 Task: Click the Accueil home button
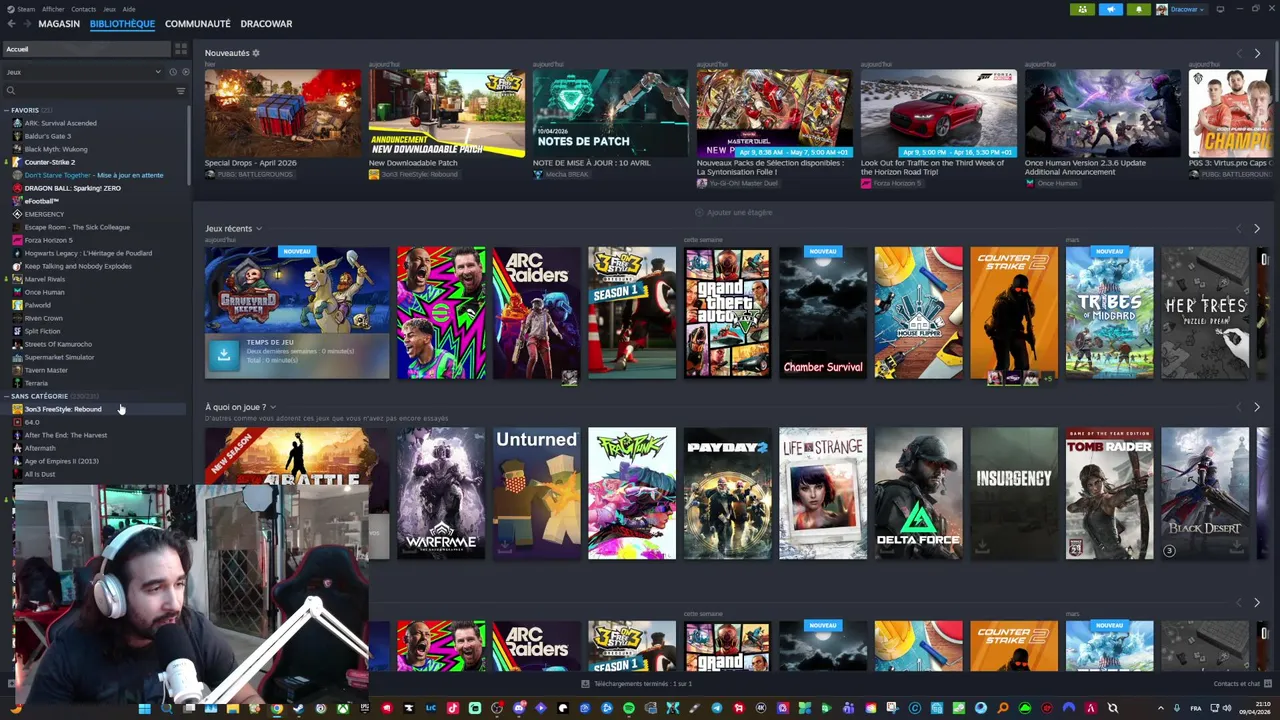tap(87, 49)
